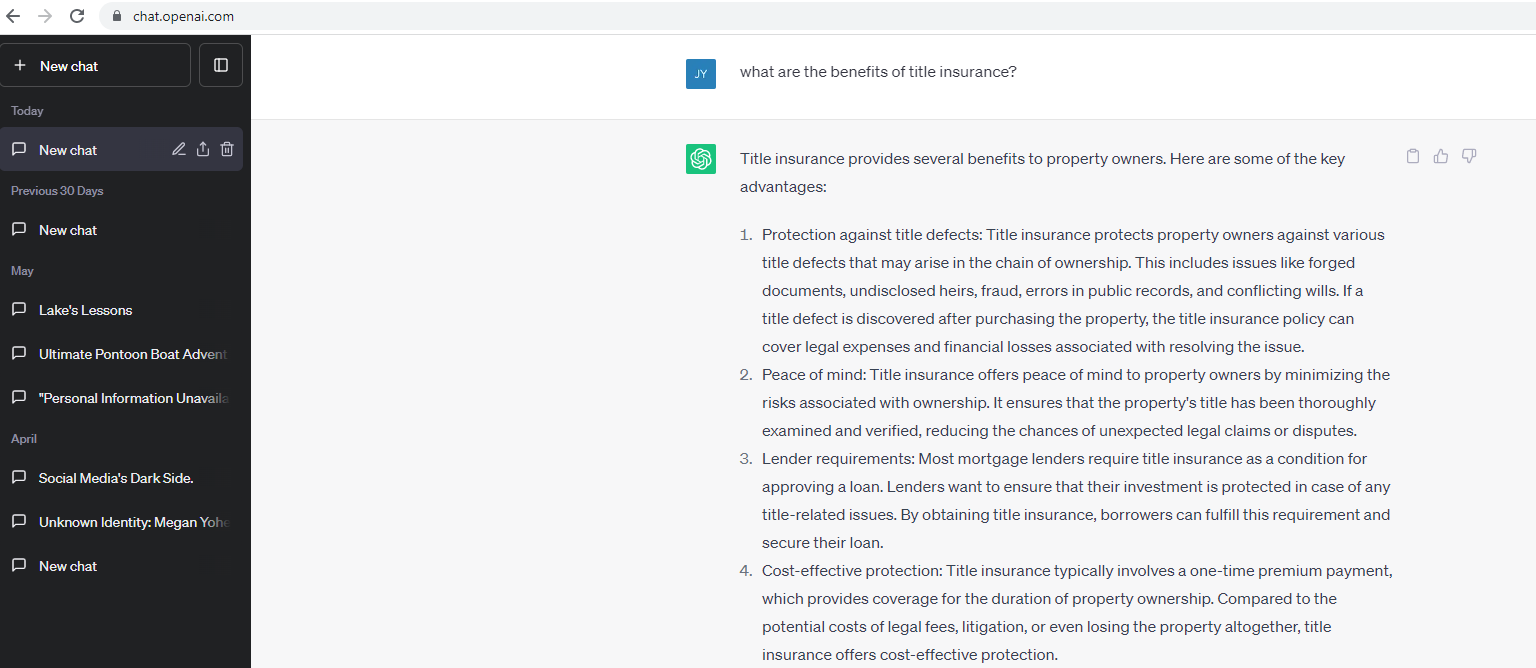Toggle the sidebar with the collapse button
Viewport: 1536px width, 668px height.
(221, 65)
